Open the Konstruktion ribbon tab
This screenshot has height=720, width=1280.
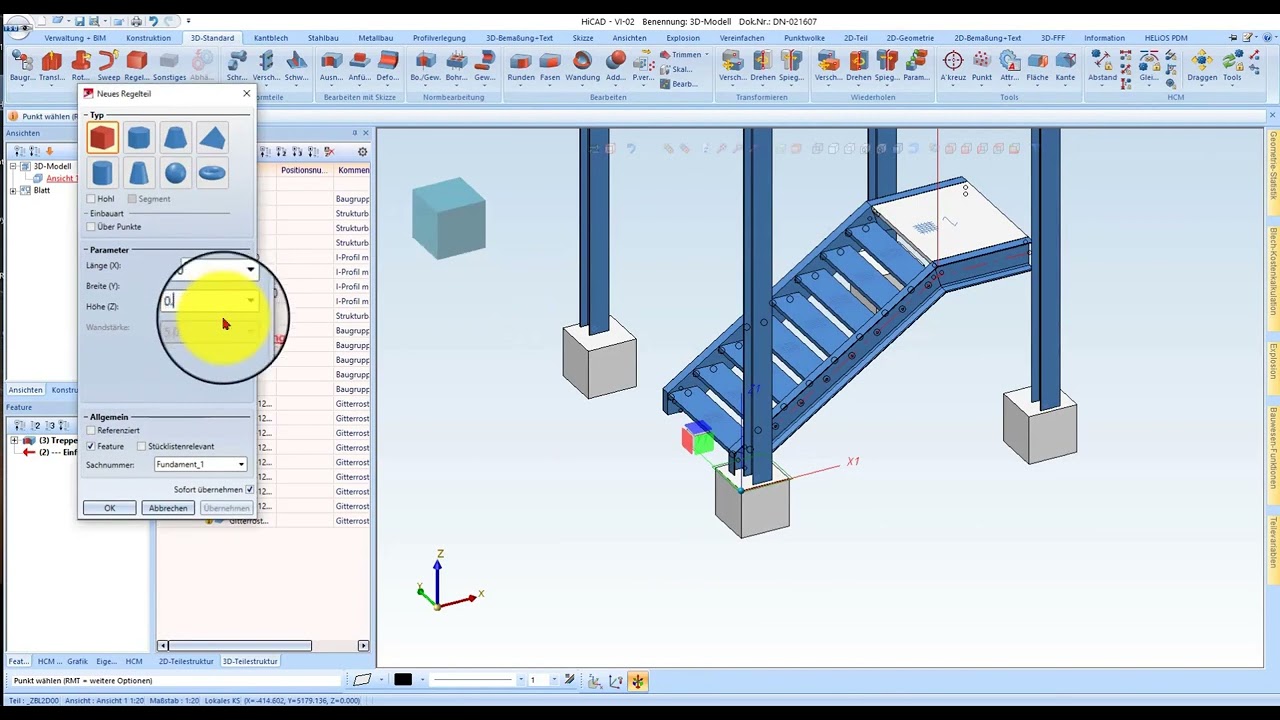tap(148, 38)
